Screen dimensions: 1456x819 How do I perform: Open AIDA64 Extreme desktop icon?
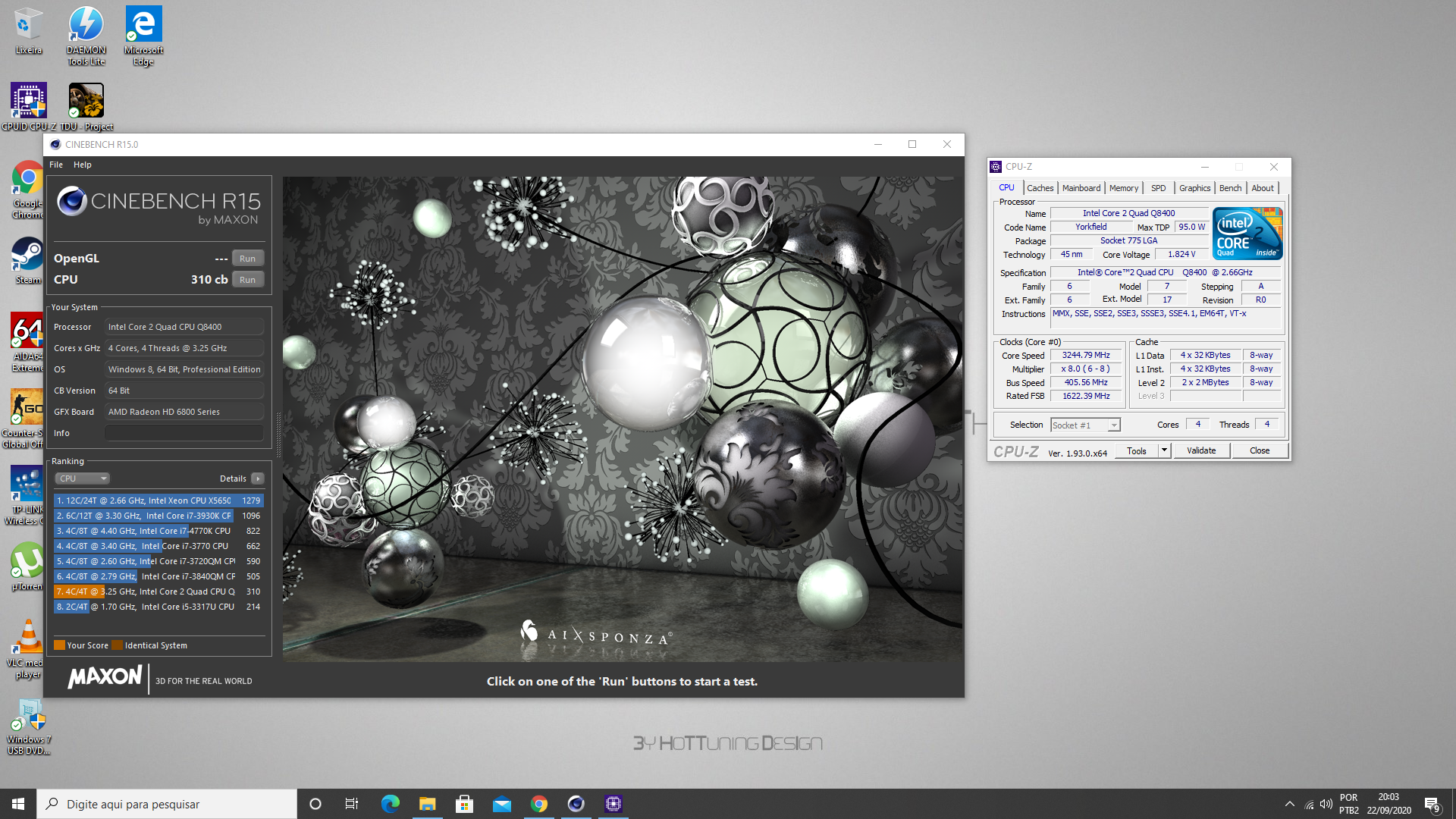(x=28, y=343)
